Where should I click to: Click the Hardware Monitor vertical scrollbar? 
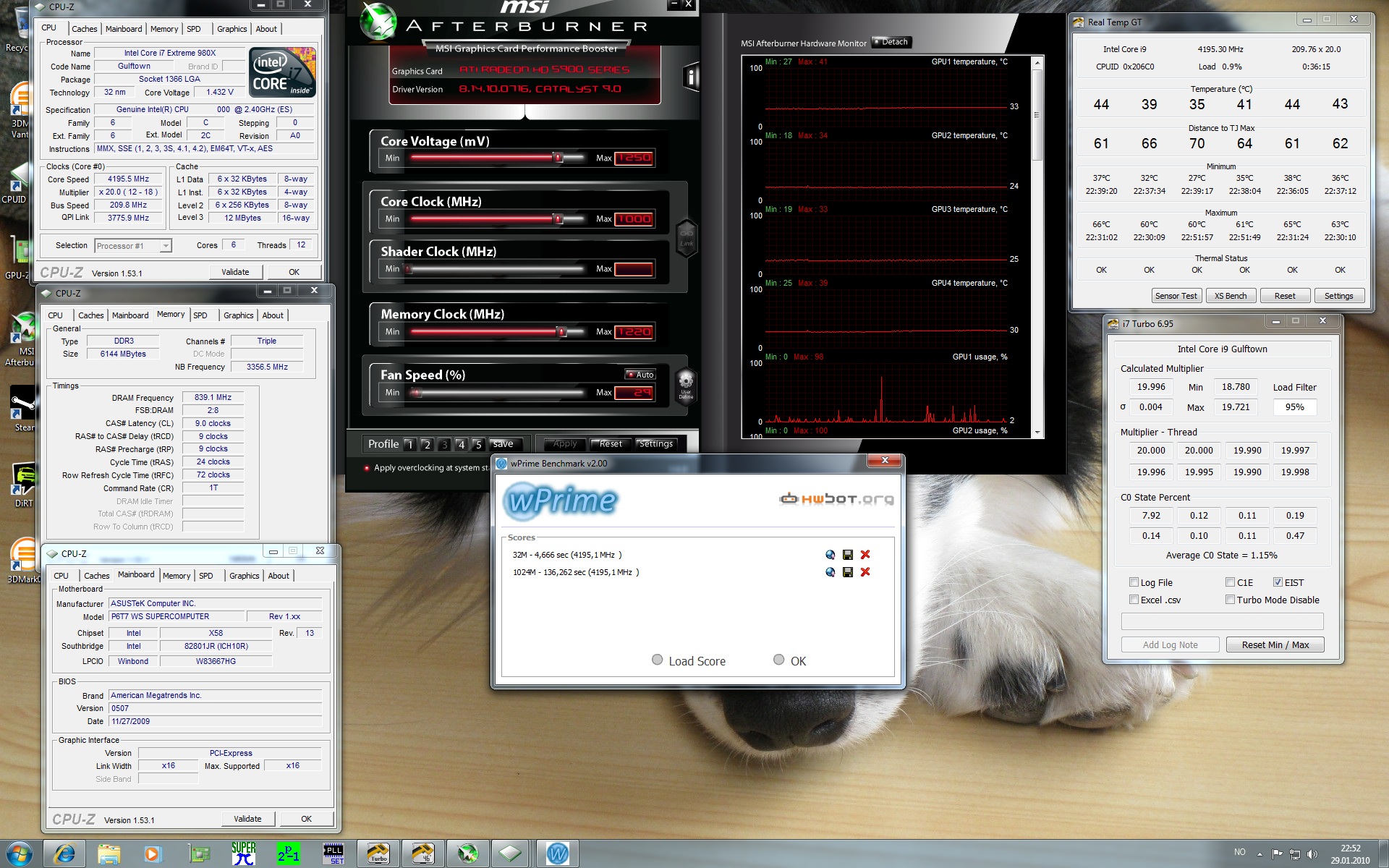[1037, 247]
